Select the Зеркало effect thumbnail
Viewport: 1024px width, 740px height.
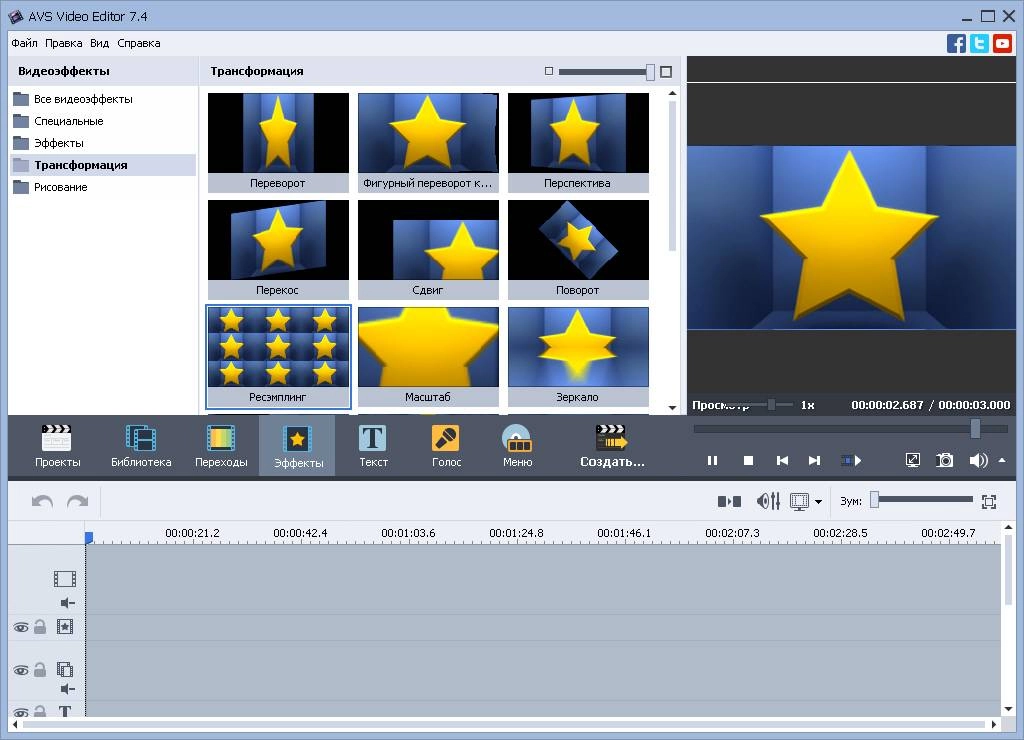(x=578, y=356)
